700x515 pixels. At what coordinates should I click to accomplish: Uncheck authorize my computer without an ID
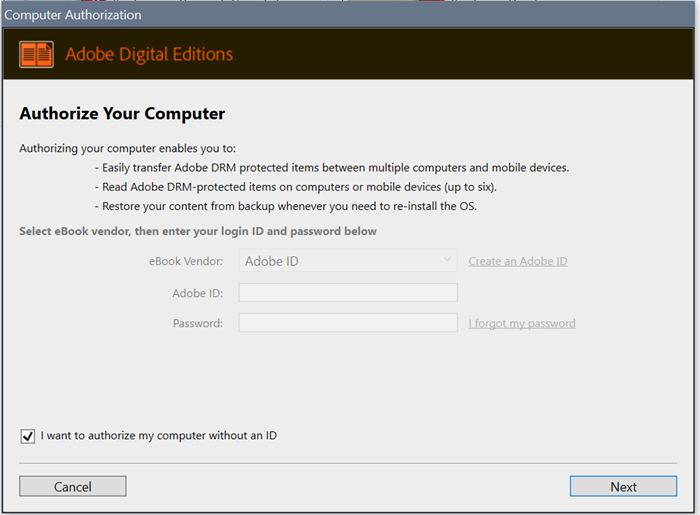28,436
